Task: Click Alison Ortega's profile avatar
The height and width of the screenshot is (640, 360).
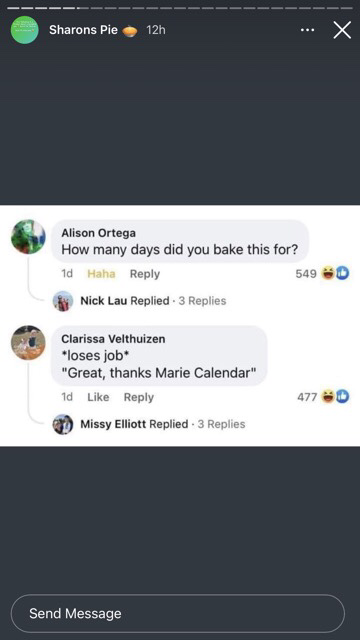Action: click(28, 237)
